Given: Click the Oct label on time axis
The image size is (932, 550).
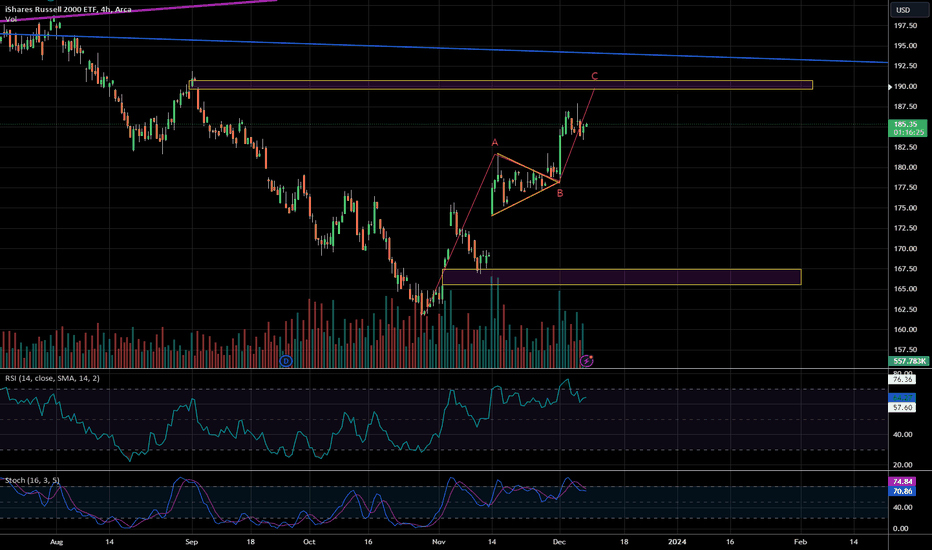Looking at the screenshot, I should (309, 542).
